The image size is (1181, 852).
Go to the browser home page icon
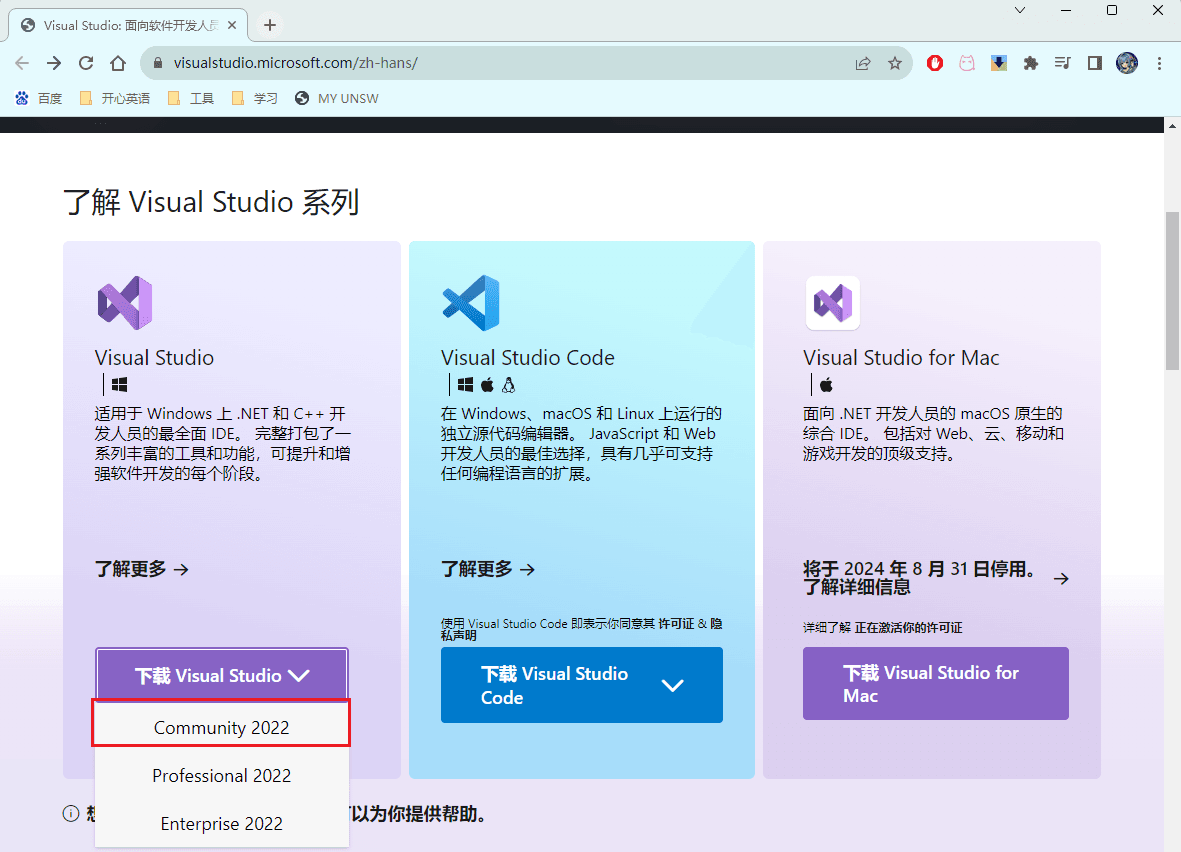(x=118, y=63)
